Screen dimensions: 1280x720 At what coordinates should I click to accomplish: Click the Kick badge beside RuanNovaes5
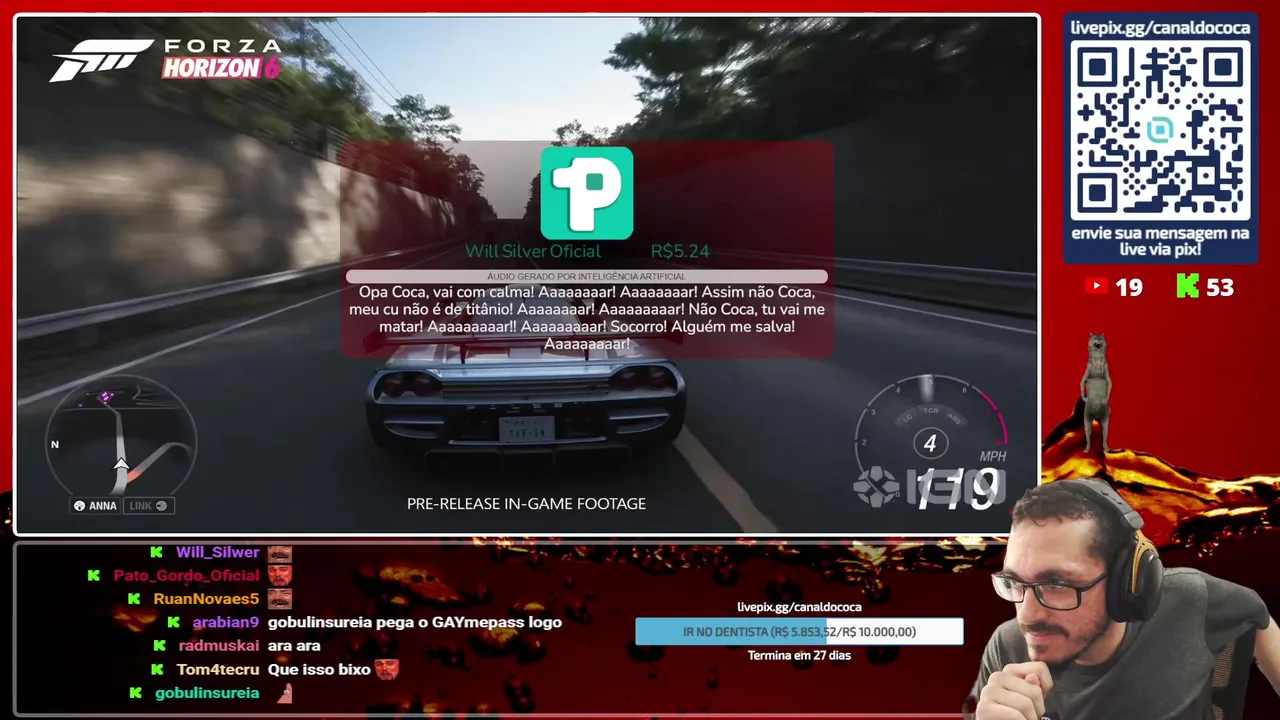(x=134, y=599)
